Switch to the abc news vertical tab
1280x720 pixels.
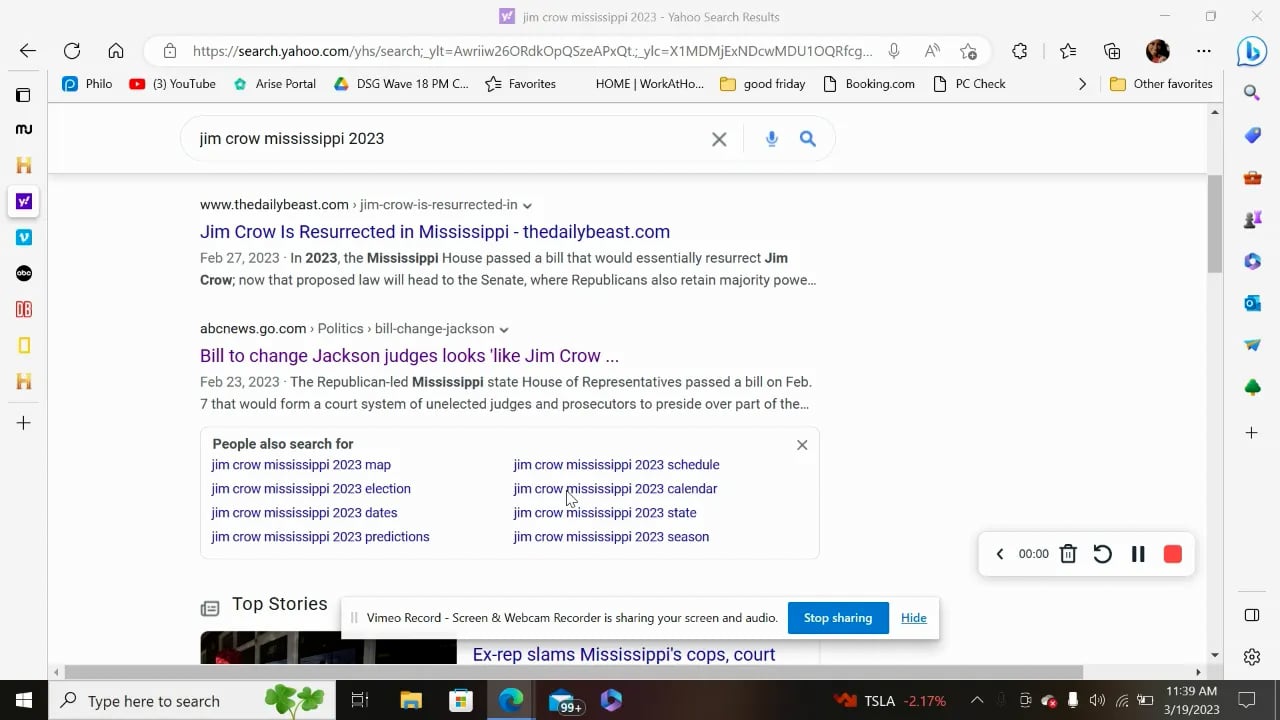24,273
